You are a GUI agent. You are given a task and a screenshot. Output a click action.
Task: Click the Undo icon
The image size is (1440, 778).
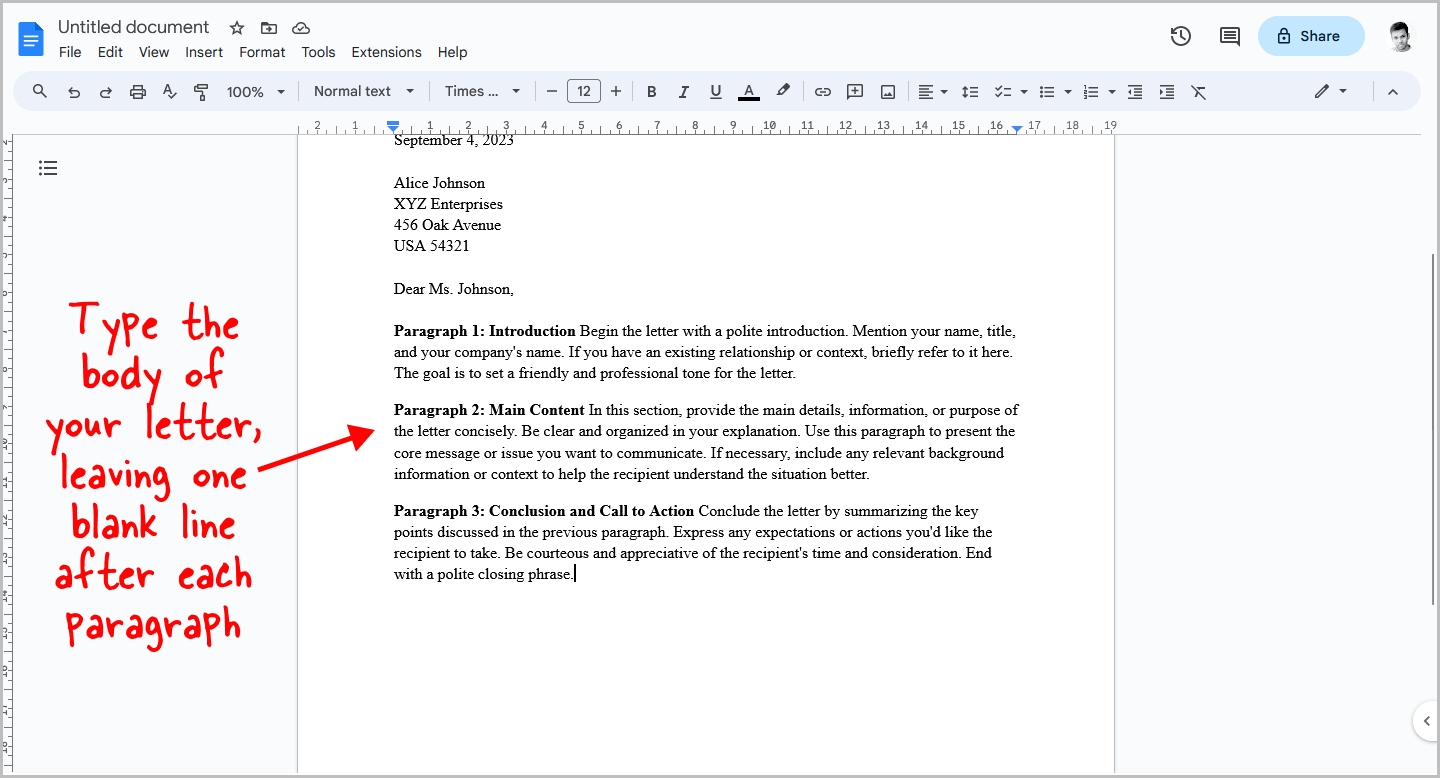(x=73, y=91)
